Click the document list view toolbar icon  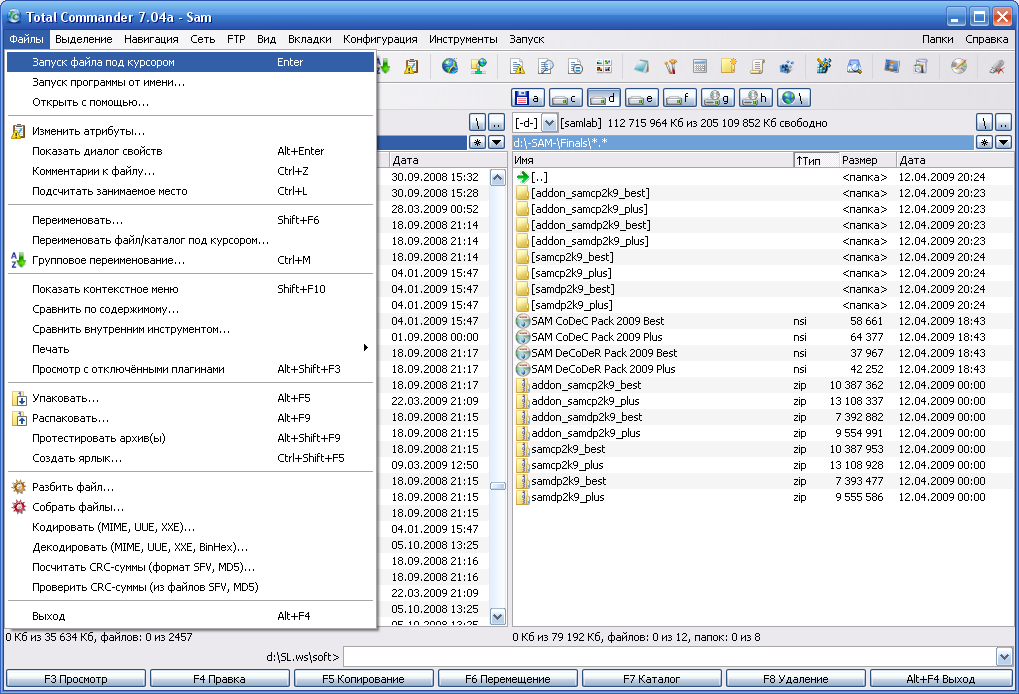(x=575, y=66)
